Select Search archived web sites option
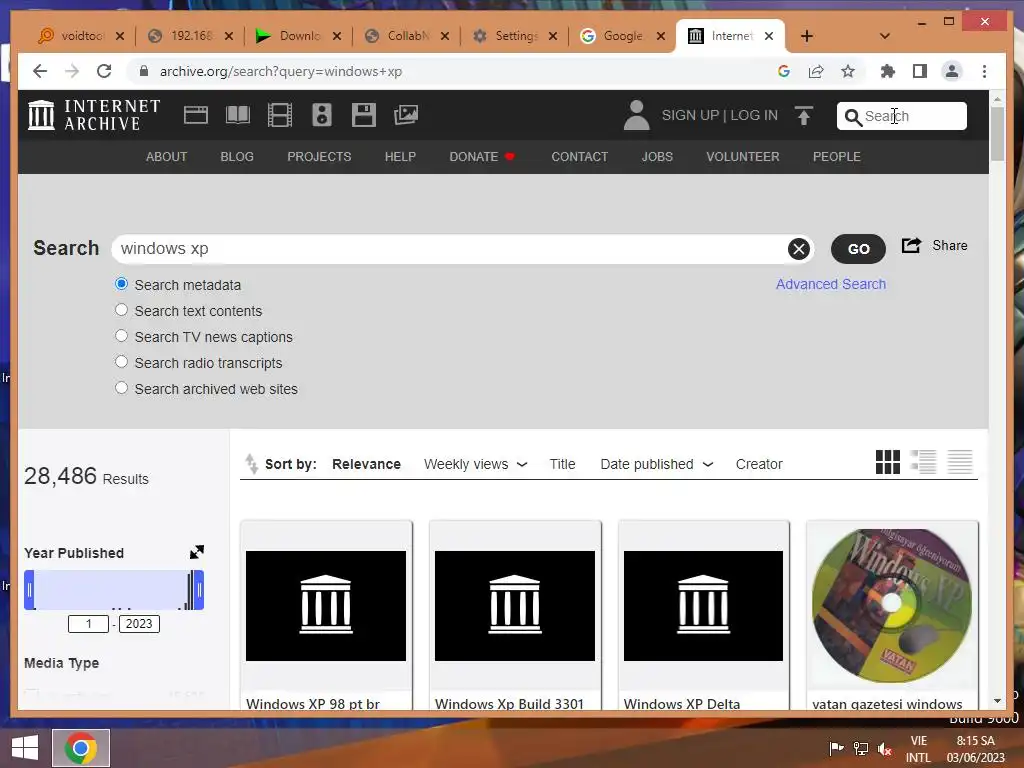 pyautogui.click(x=121, y=388)
